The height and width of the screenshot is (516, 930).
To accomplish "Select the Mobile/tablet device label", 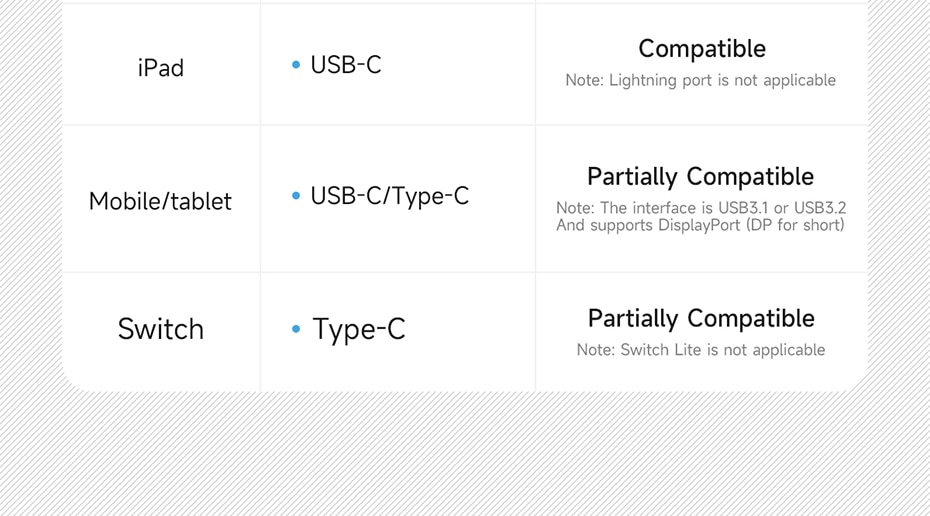I will (160, 201).
